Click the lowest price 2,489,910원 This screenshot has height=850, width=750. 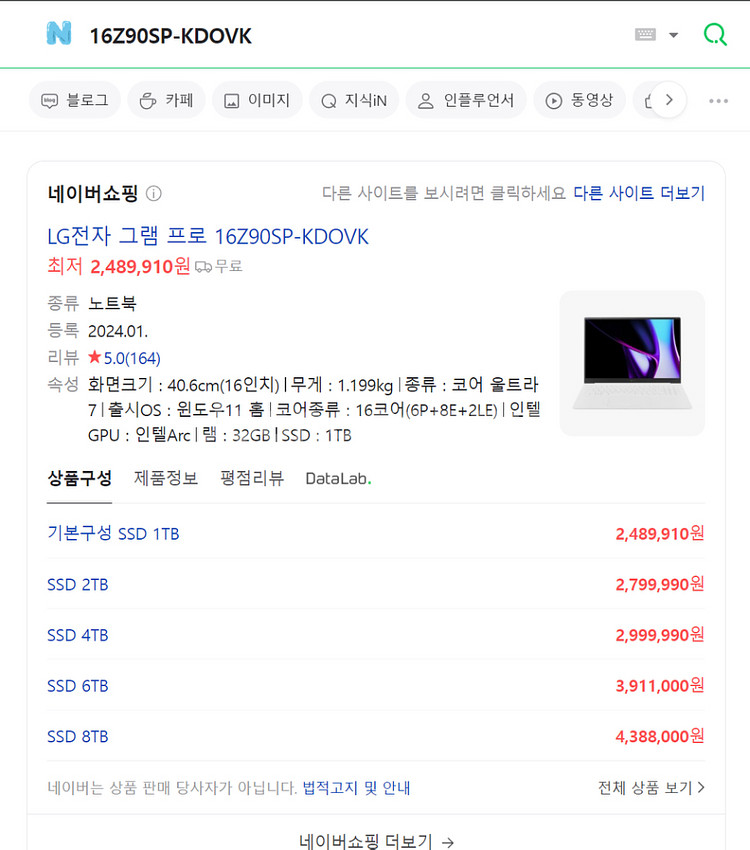[140, 266]
